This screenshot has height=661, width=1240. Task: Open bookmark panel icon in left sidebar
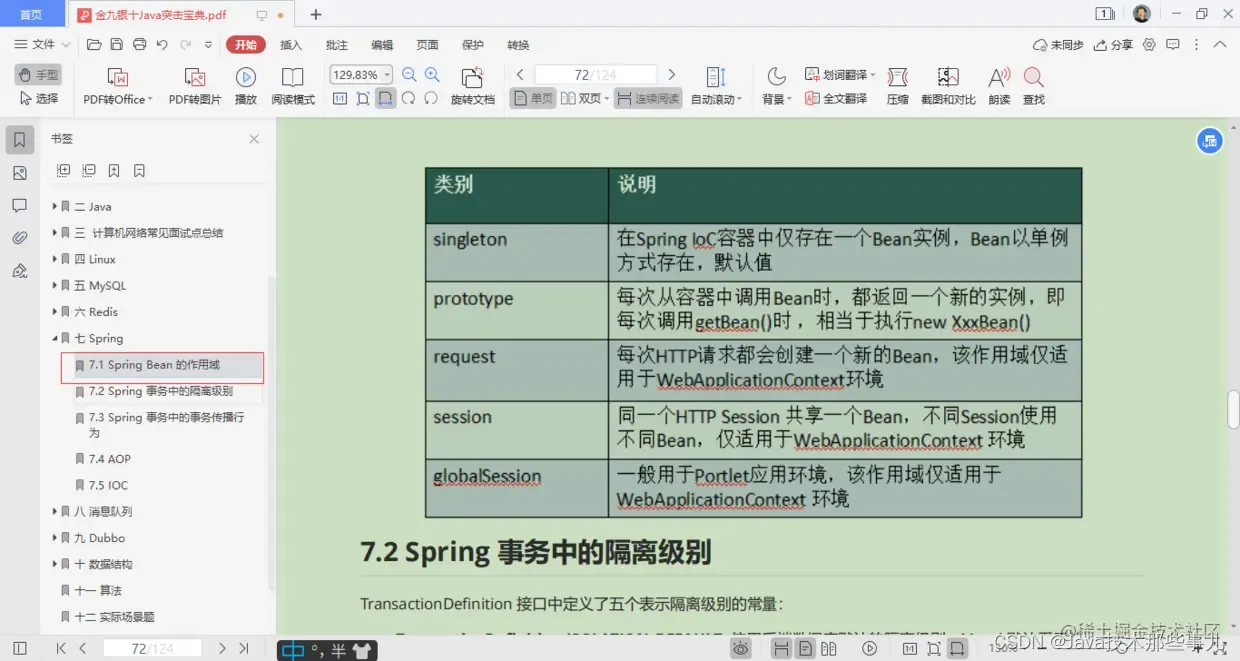(19, 140)
